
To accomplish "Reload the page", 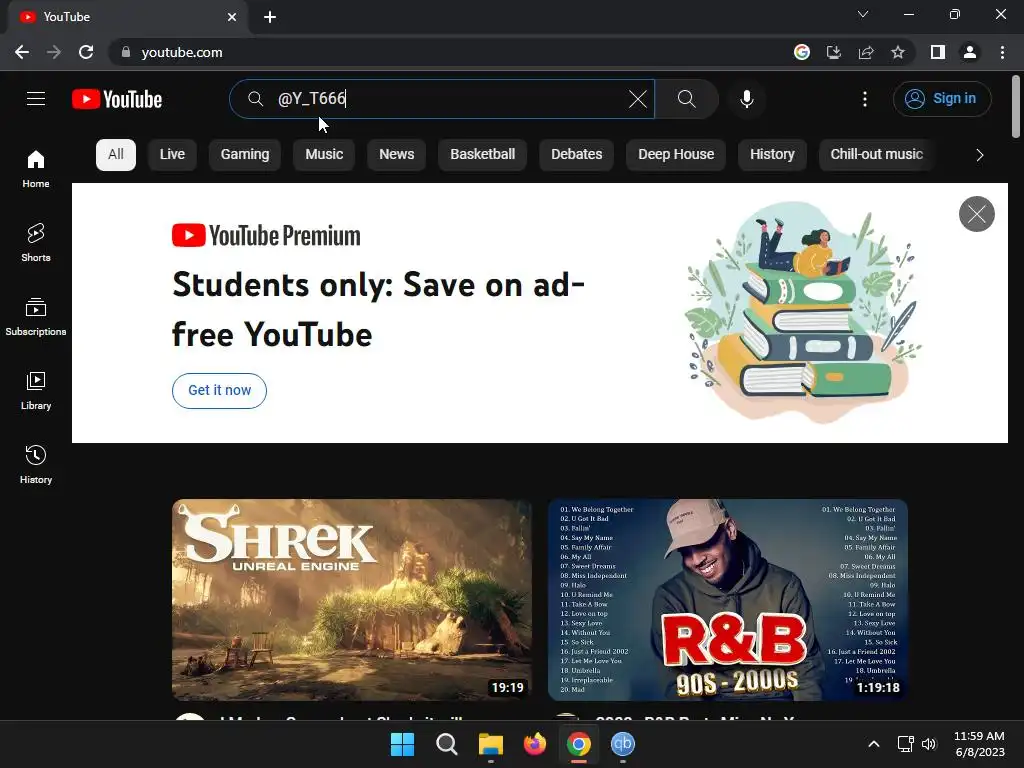I will (86, 52).
